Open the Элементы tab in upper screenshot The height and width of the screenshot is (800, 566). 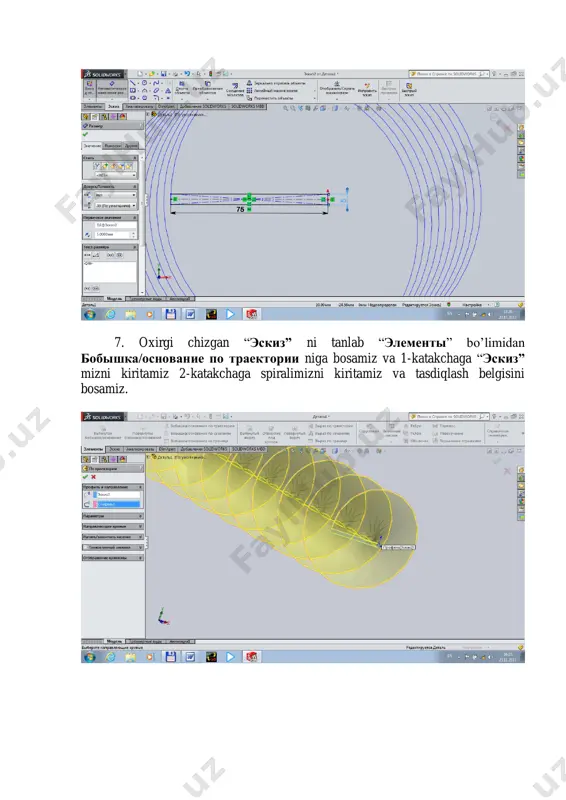[93, 107]
